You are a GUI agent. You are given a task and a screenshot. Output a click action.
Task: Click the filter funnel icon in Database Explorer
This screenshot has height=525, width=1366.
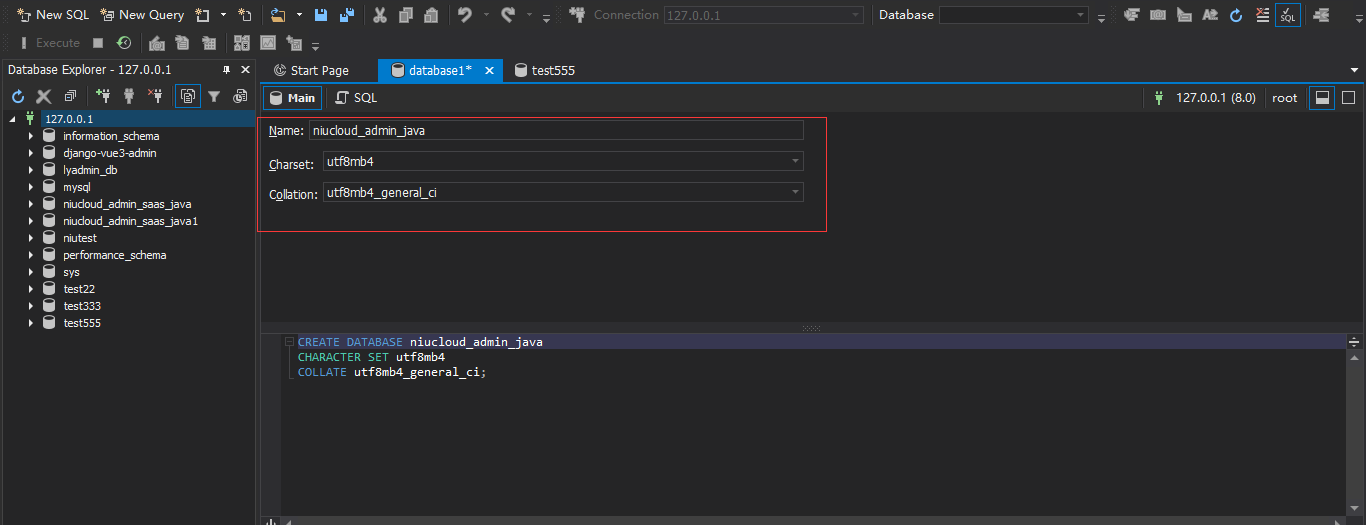coord(213,97)
